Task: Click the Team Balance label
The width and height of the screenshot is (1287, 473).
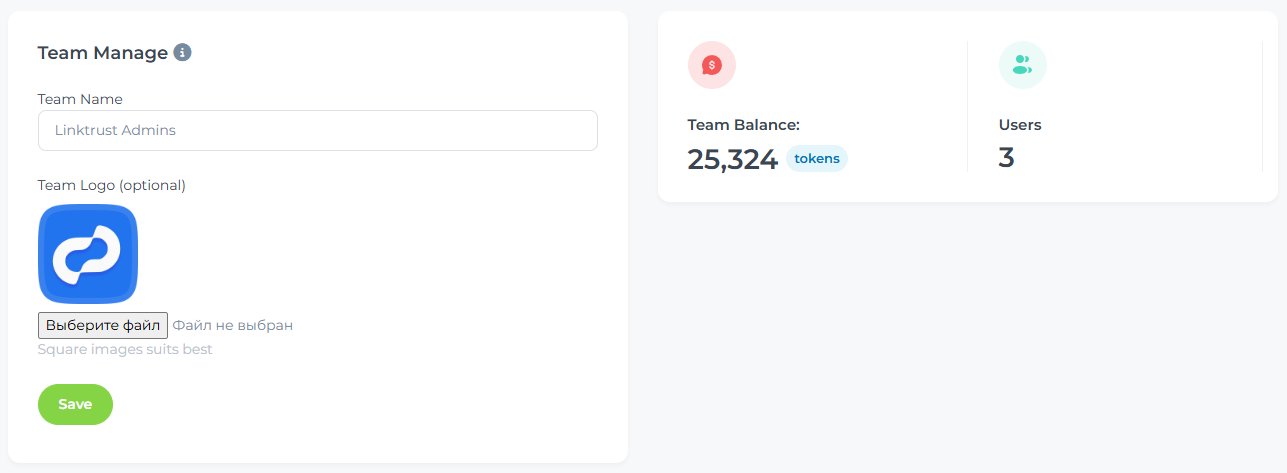Action: [743, 125]
